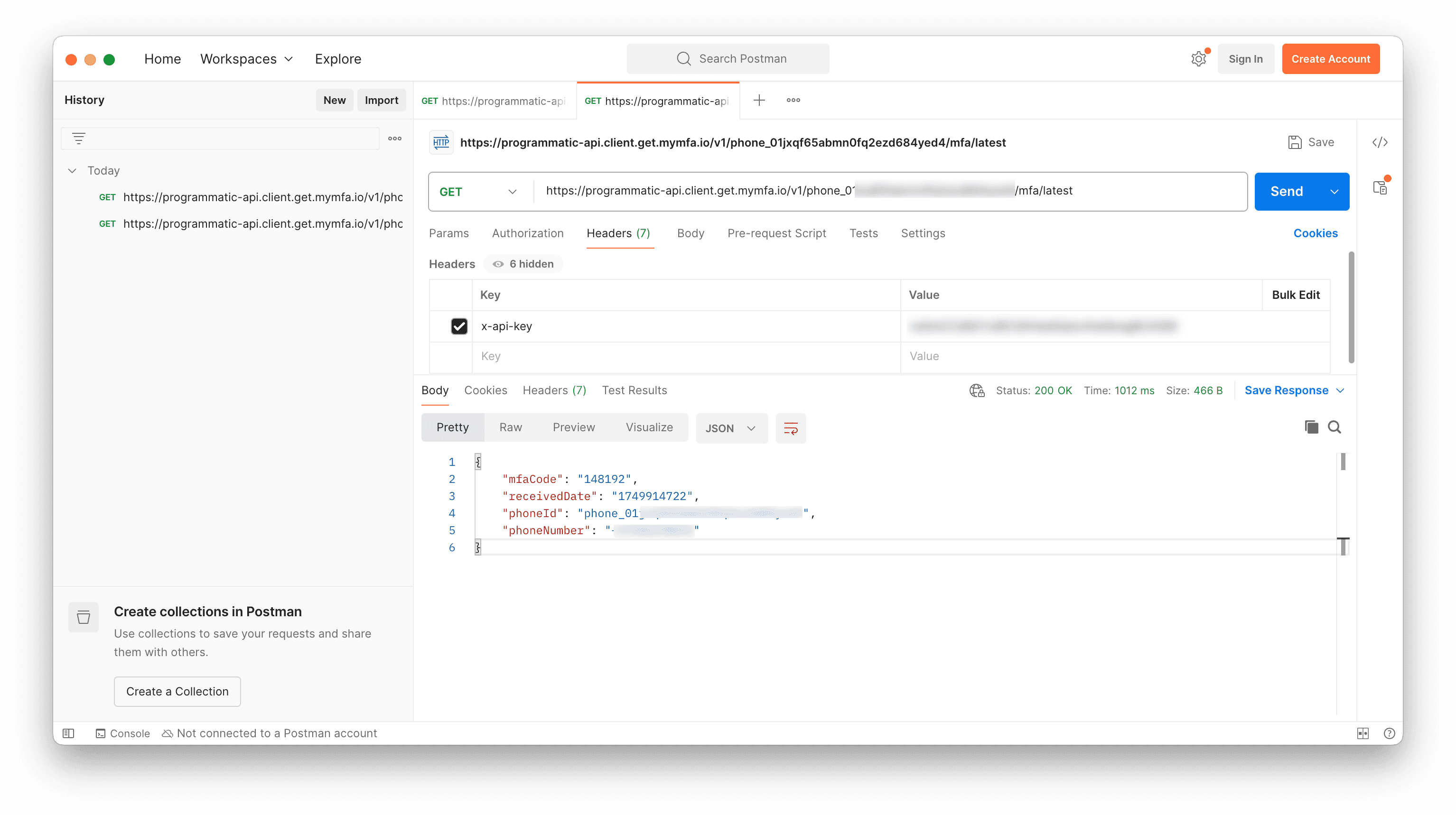Open the JSON format dropdown
Image resolution: width=1456 pixels, height=815 pixels.
pos(731,428)
